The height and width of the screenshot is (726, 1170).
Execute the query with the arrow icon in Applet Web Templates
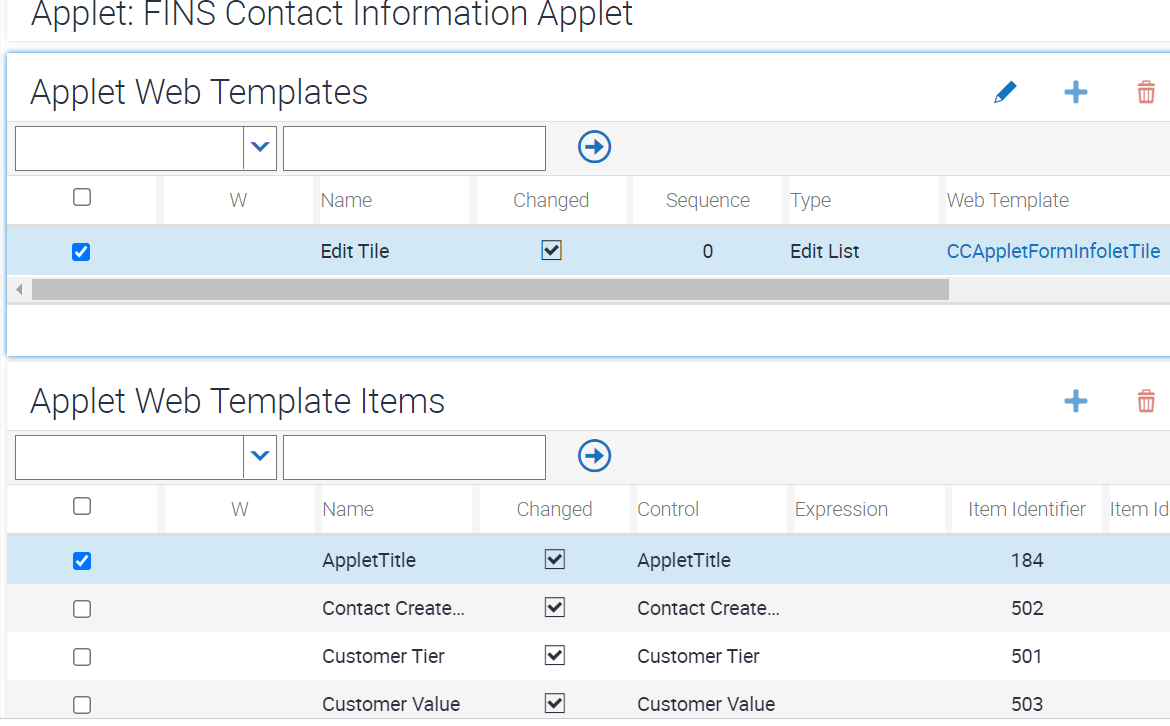pyautogui.click(x=594, y=146)
